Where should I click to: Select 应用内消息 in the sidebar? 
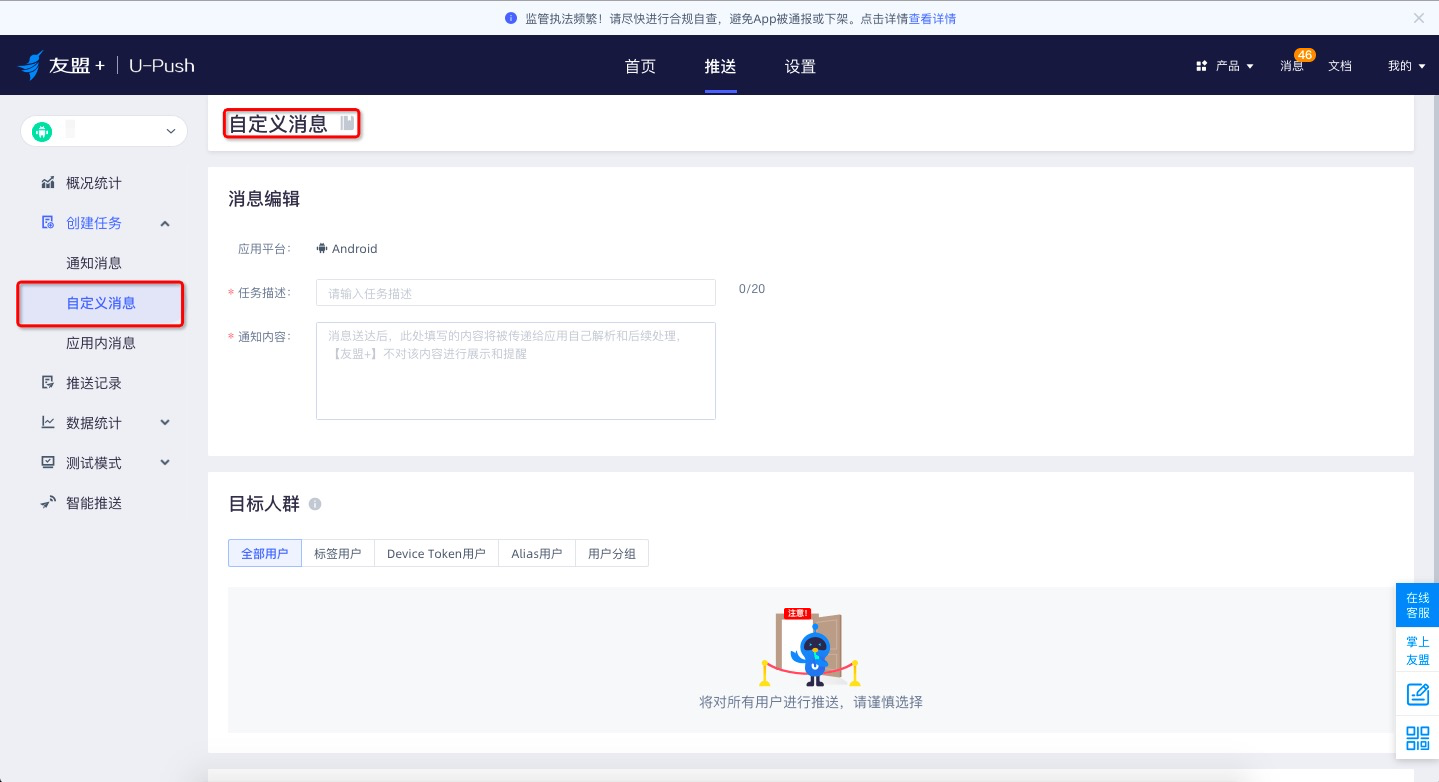(x=101, y=343)
